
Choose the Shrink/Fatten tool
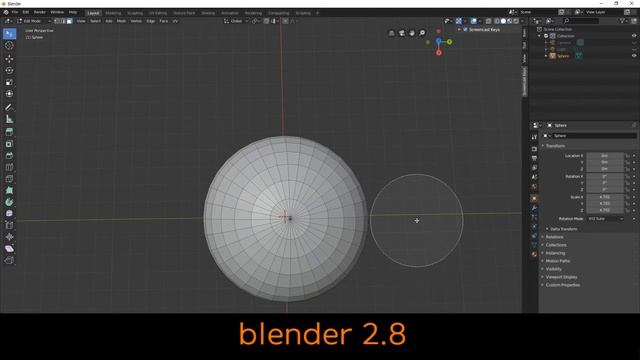9,237
